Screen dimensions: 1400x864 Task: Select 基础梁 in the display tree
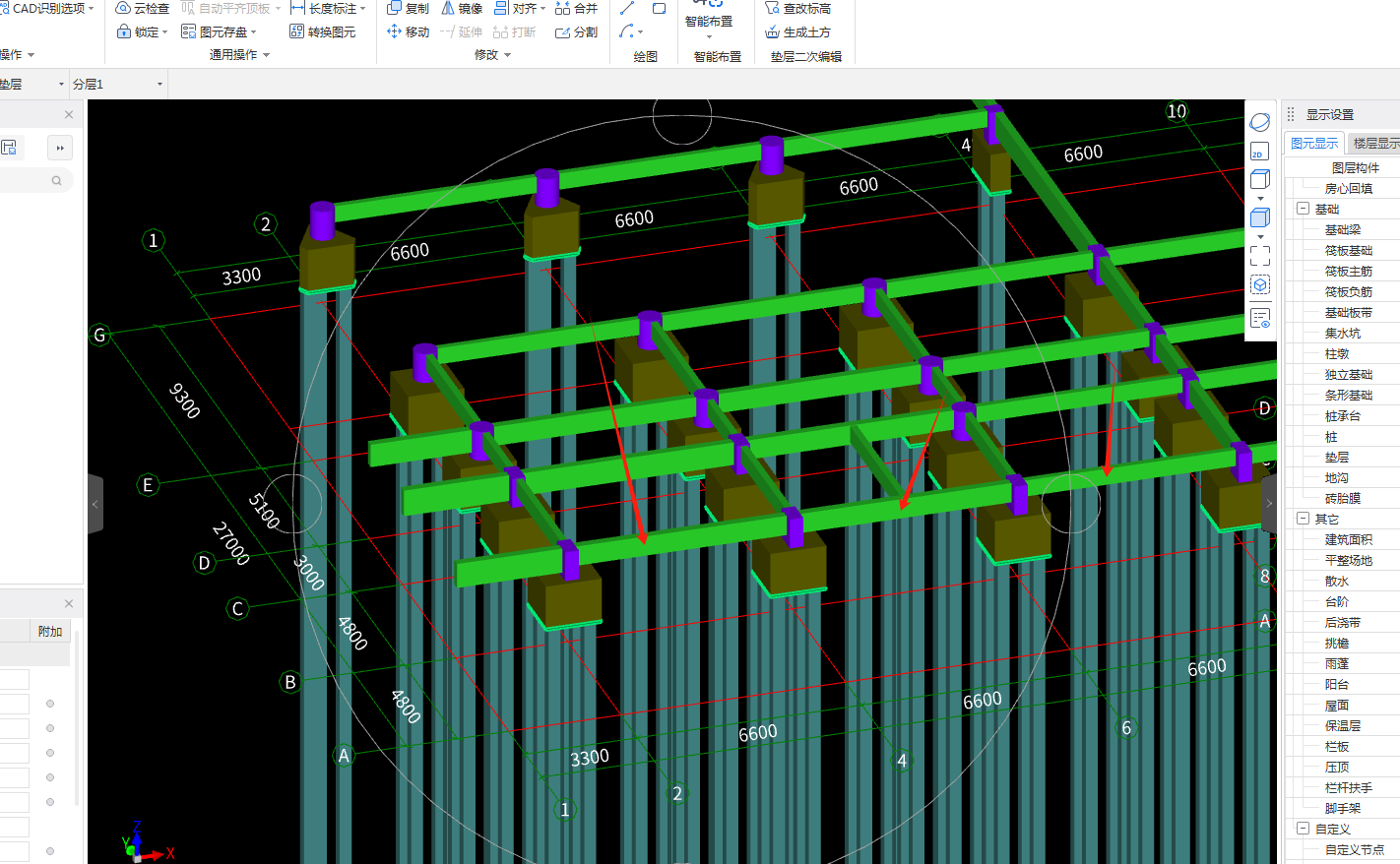[1343, 229]
